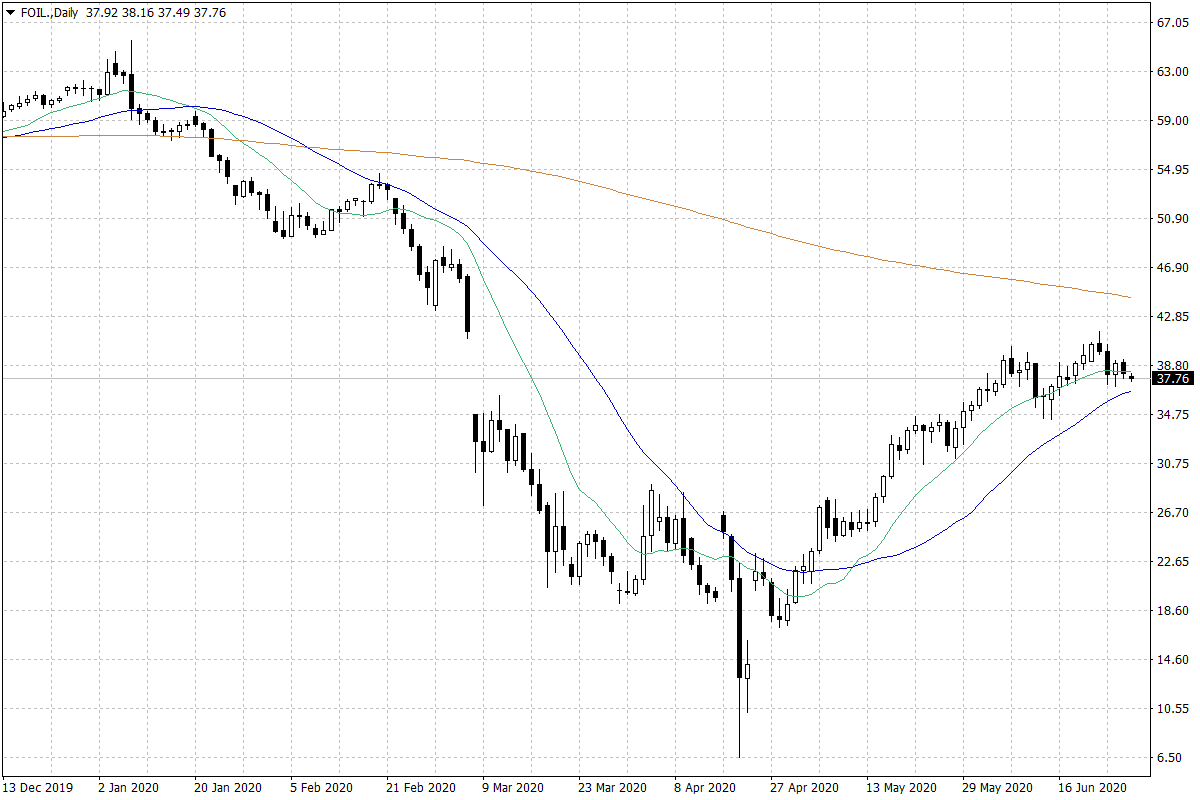The image size is (1200, 800).
Task: Click the 37.76 current price tag
Action: click(x=1171, y=379)
